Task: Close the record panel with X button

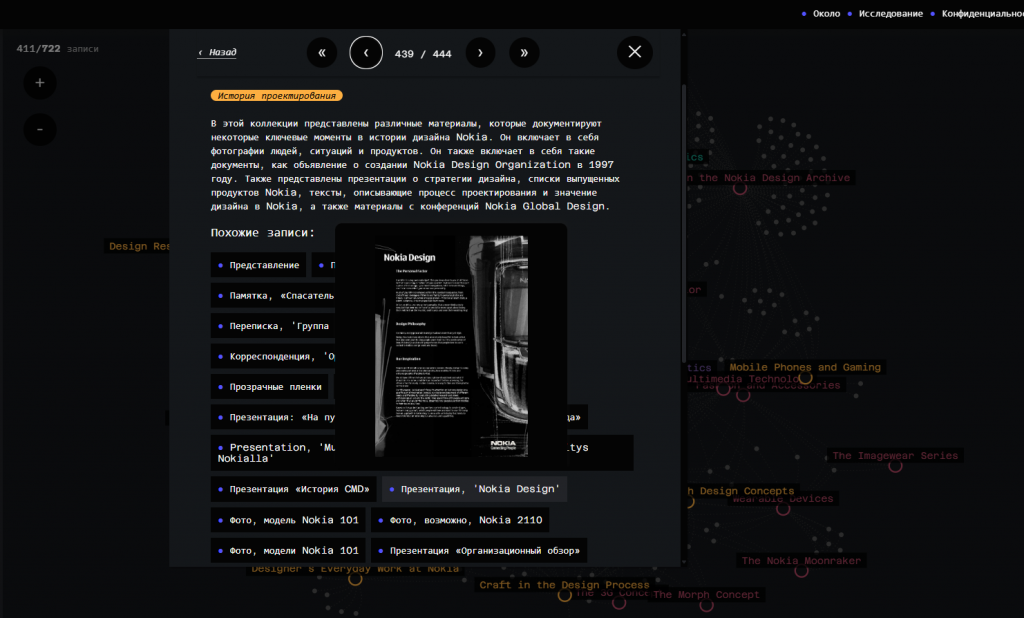Action: [634, 52]
